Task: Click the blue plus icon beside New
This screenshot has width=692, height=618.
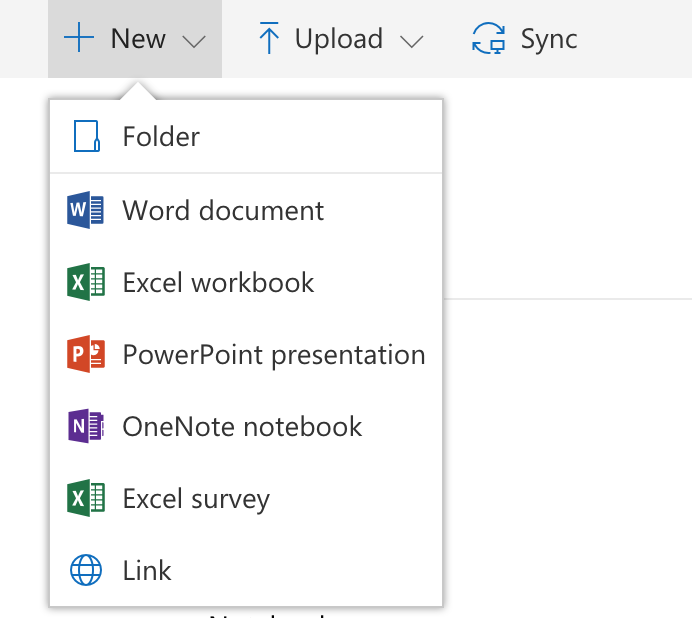Action: coord(79,39)
